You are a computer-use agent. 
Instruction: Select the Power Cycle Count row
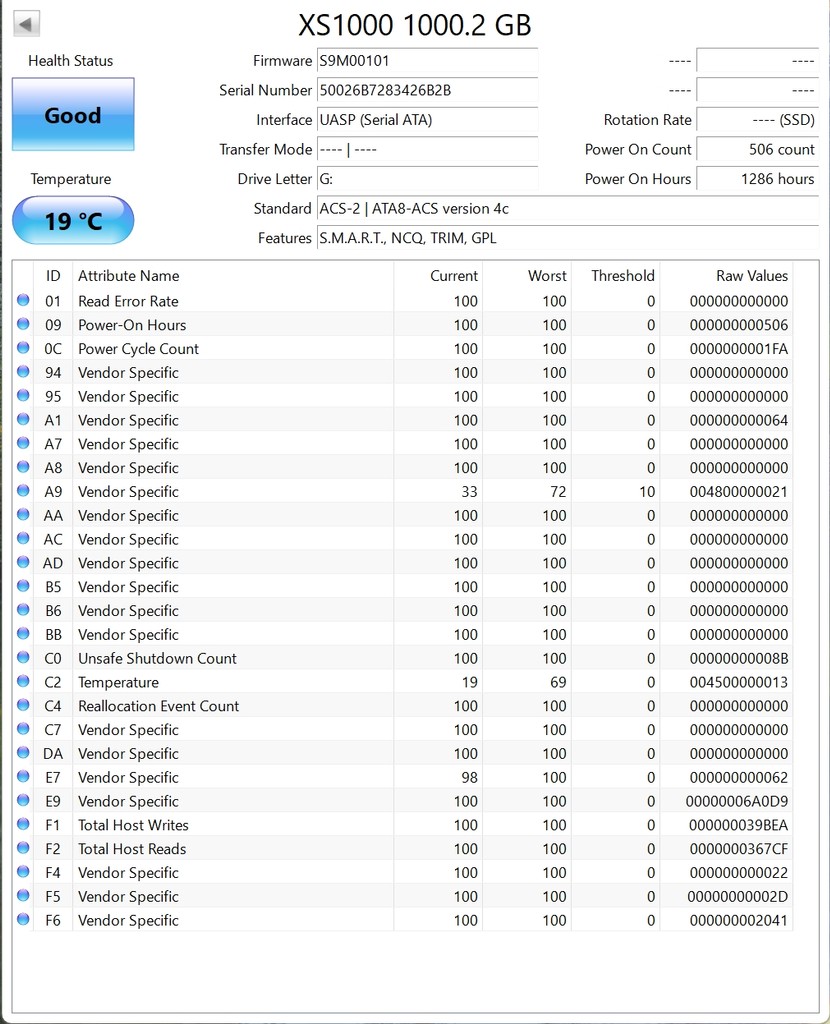(x=400, y=348)
